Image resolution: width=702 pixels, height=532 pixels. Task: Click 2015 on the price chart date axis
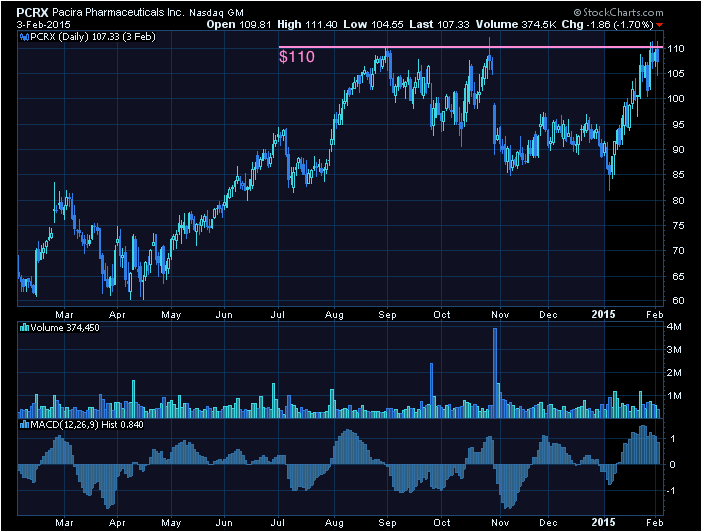[604, 314]
